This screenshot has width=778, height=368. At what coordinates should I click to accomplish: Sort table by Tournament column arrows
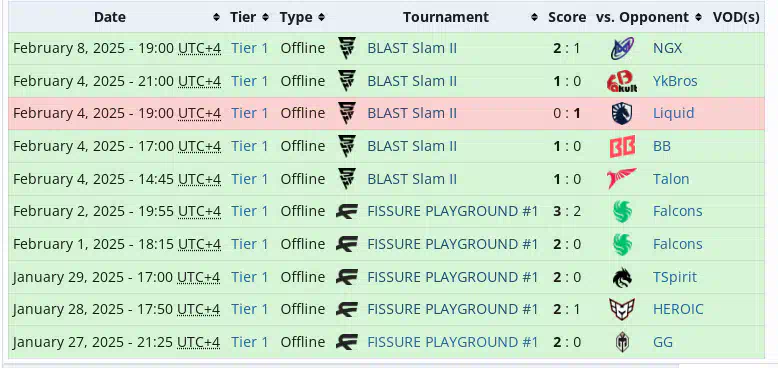(x=534, y=17)
